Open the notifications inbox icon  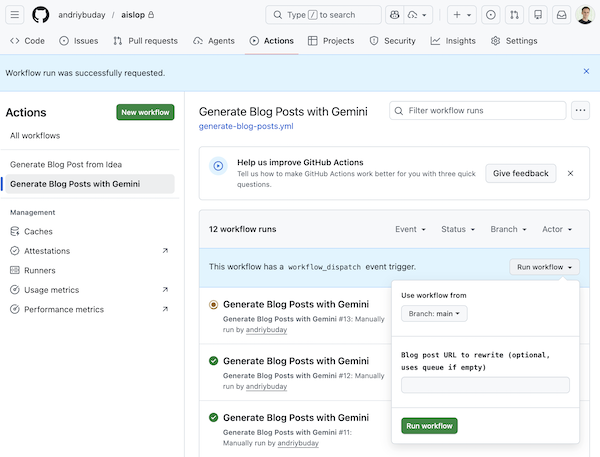pos(562,15)
